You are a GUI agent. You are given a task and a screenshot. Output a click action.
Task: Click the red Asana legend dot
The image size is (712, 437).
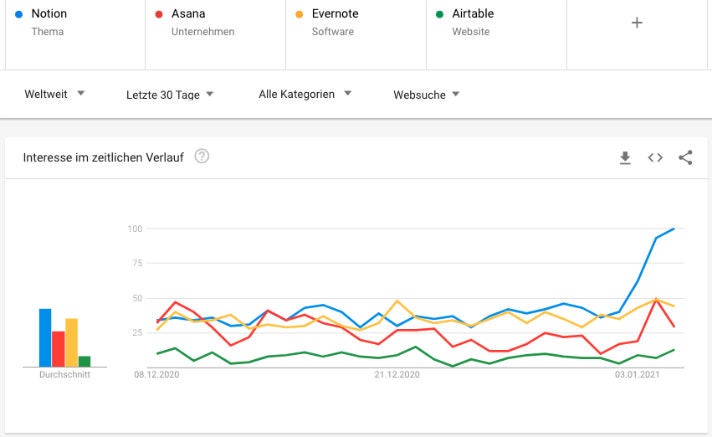pyautogui.click(x=159, y=14)
